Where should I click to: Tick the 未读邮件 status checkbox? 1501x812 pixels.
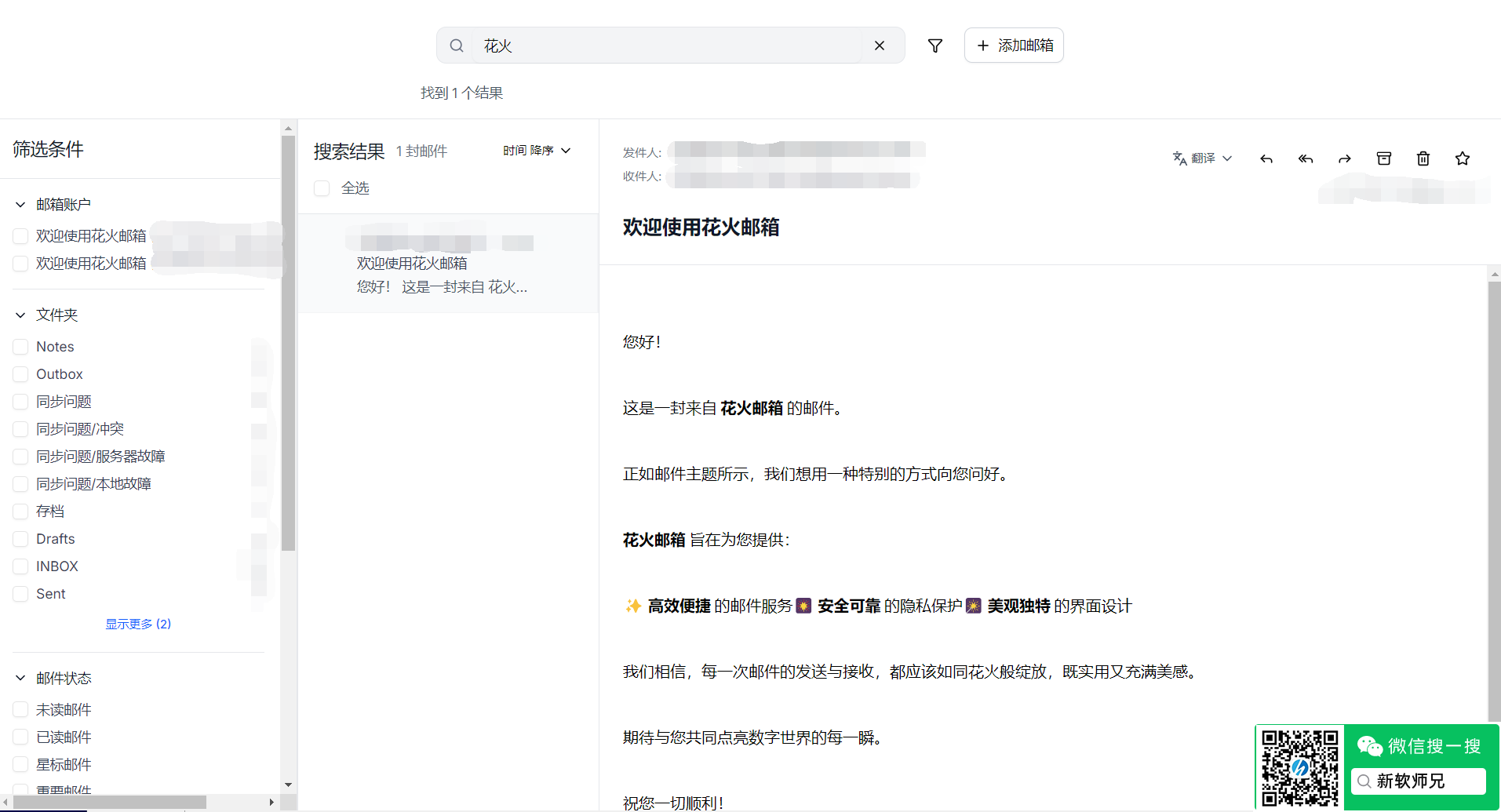(x=21, y=710)
